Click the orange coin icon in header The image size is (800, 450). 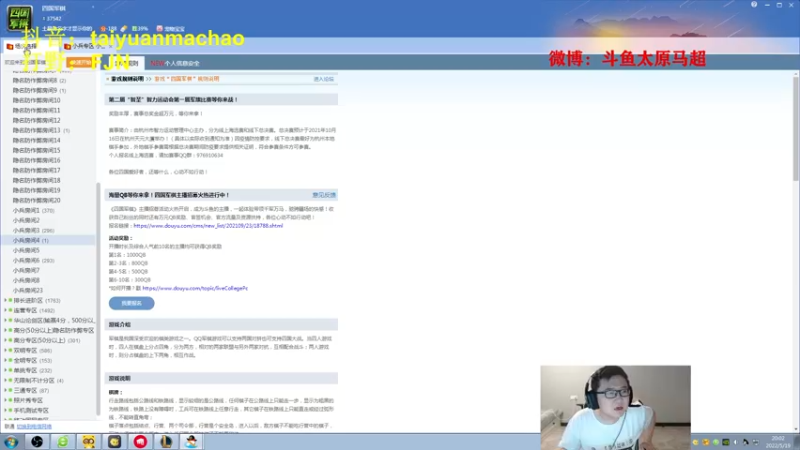click(103, 29)
